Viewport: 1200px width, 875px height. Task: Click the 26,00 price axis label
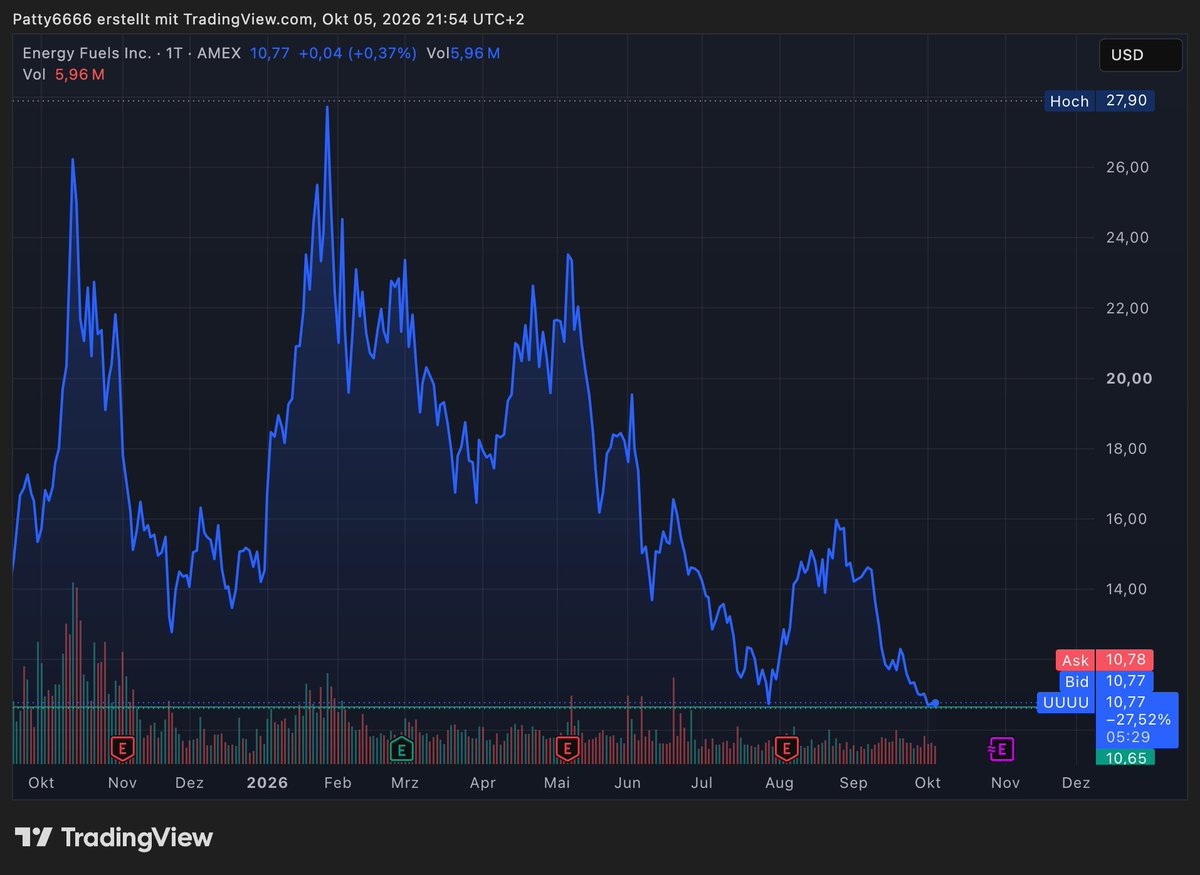(x=1129, y=167)
